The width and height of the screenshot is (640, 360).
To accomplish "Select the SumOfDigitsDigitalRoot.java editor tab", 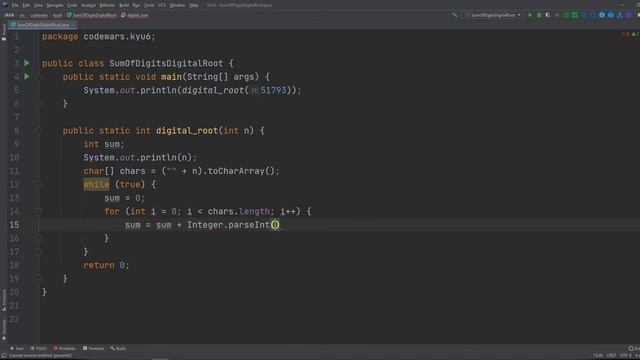I will (x=42, y=25).
